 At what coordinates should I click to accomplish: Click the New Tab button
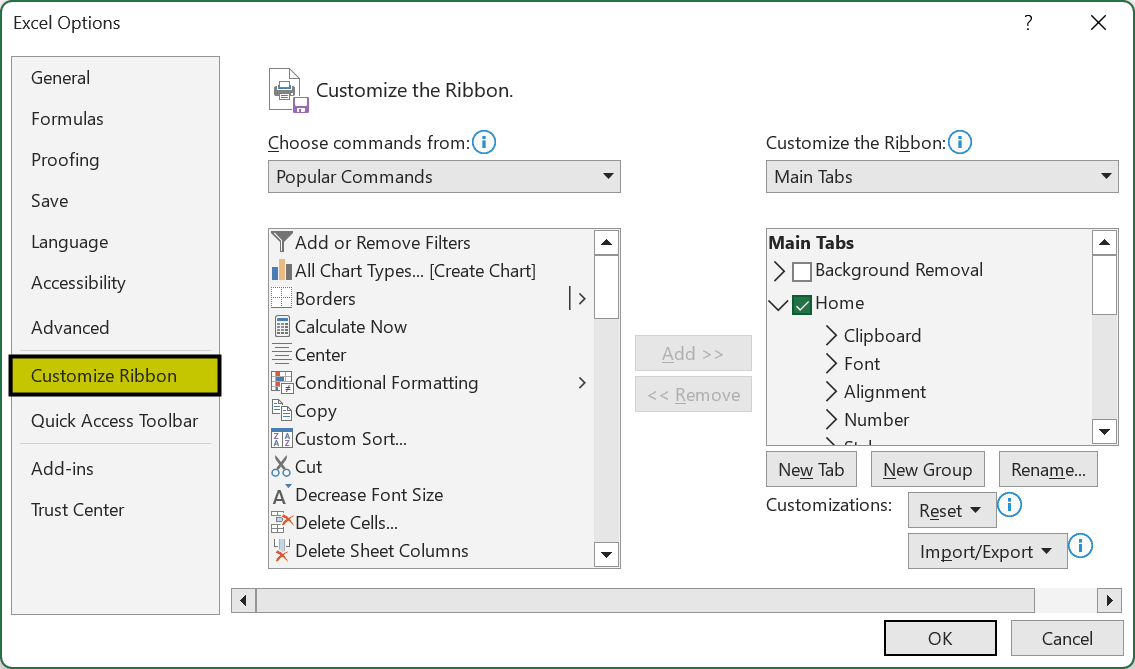(811, 470)
